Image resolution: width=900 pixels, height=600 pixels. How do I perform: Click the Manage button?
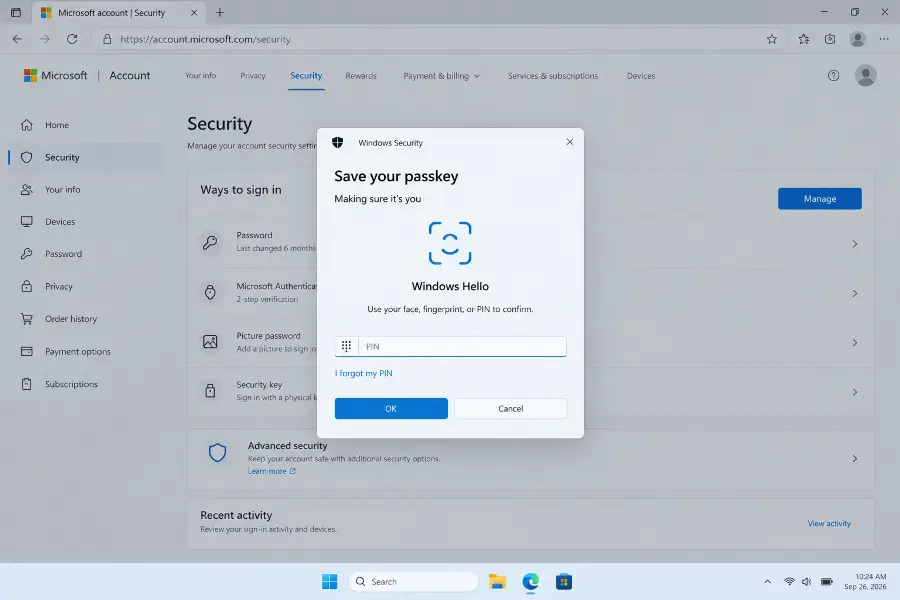coord(820,199)
